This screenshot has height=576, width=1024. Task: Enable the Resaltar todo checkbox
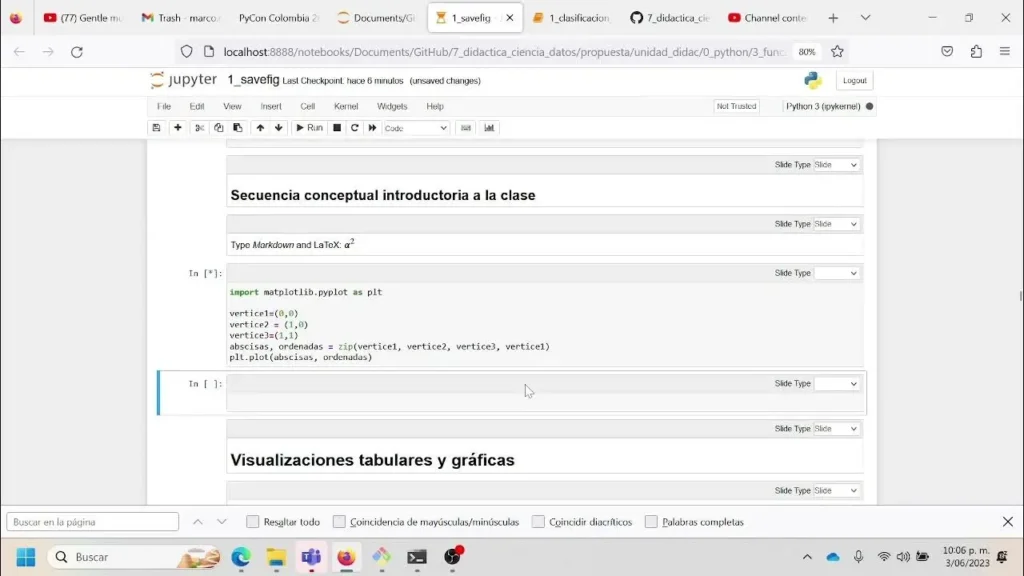point(253,522)
